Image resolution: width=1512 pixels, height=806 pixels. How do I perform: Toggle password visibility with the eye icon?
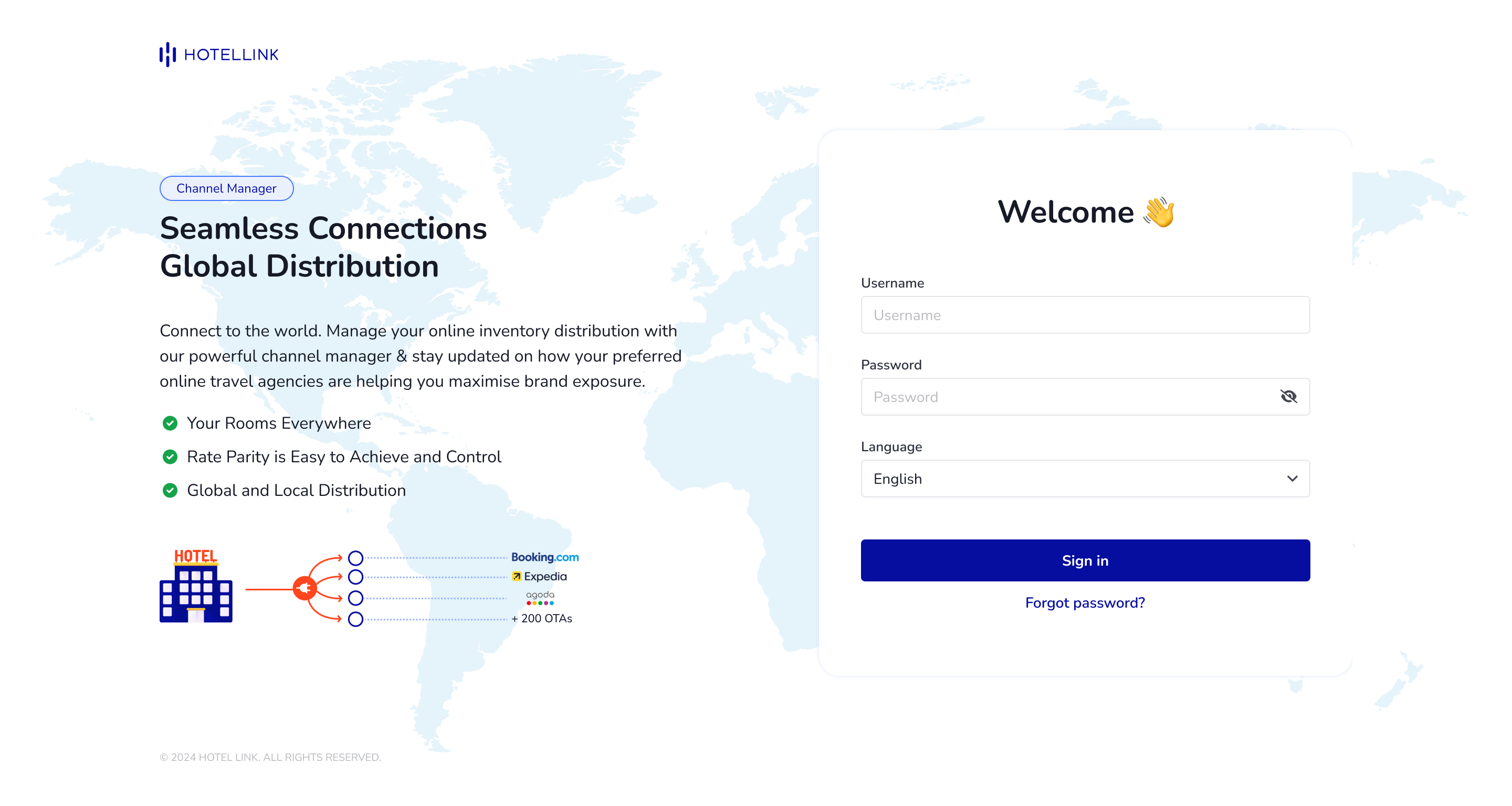pos(1288,397)
